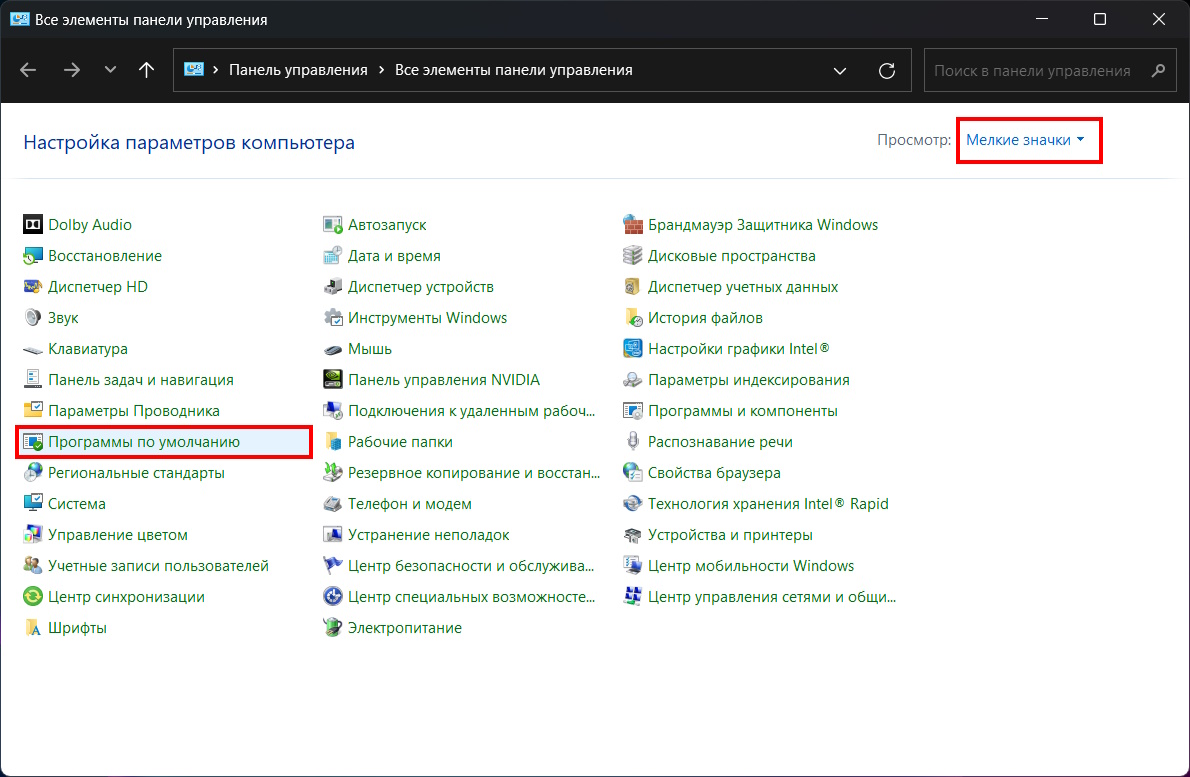Image resolution: width=1190 pixels, height=777 pixels.
Task: Click the Шрифты folder icon
Action: point(33,628)
